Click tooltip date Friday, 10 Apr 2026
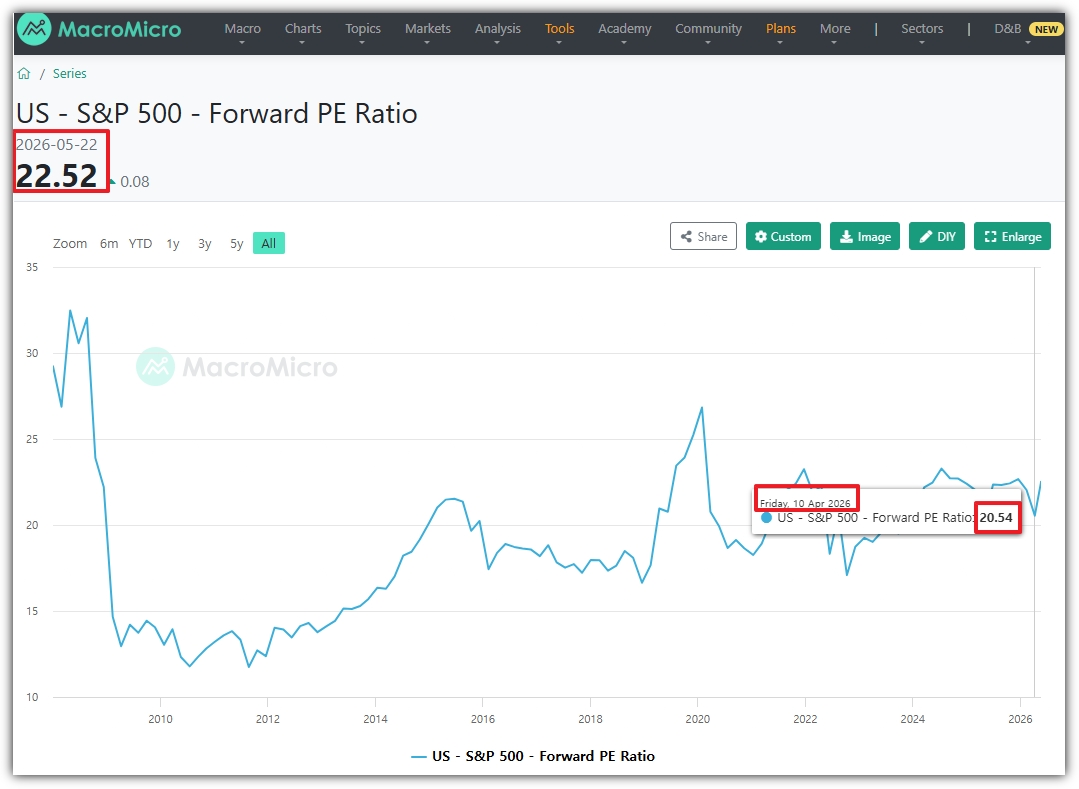1079x789 pixels. coord(805,503)
